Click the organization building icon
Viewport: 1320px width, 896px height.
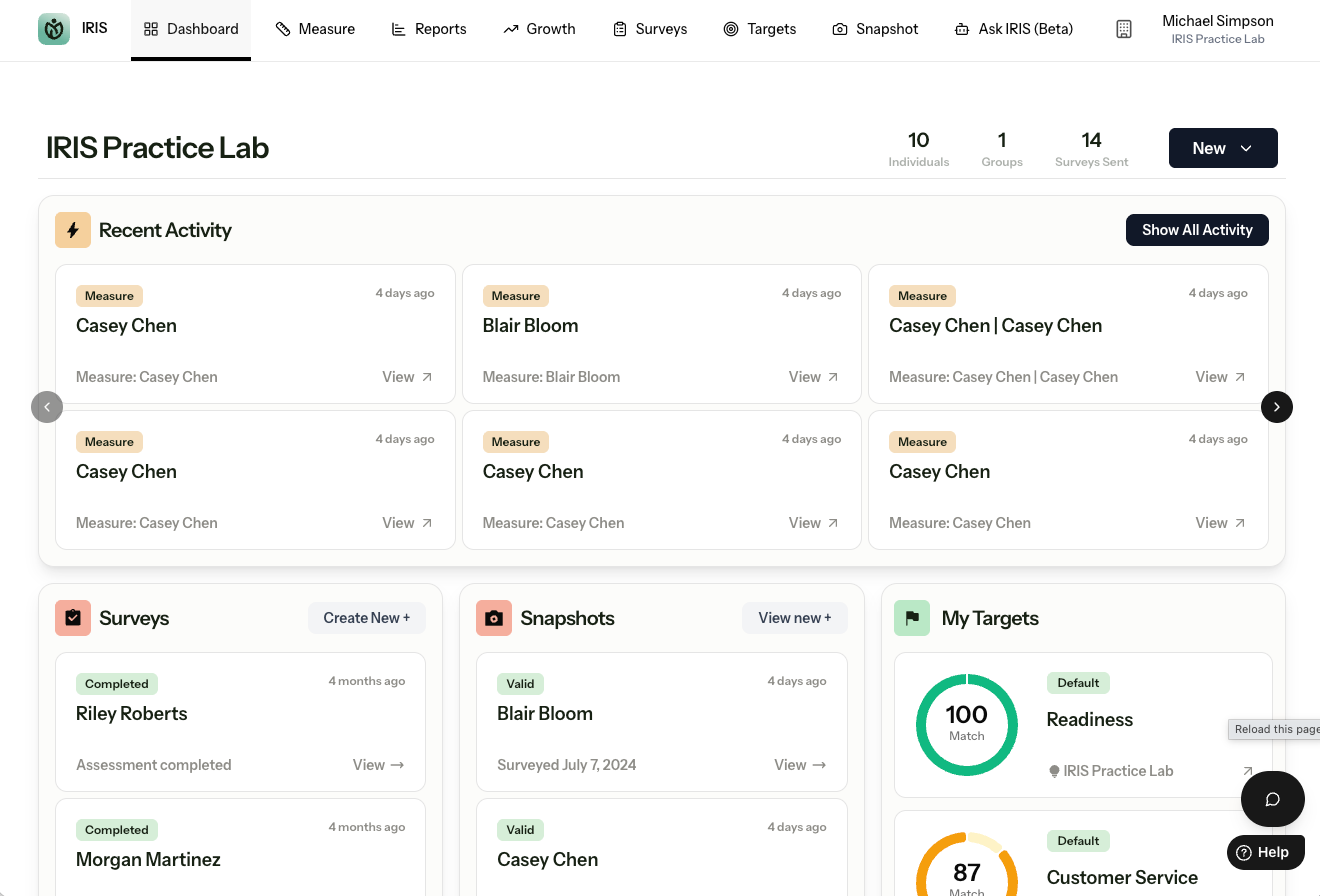coord(1124,29)
